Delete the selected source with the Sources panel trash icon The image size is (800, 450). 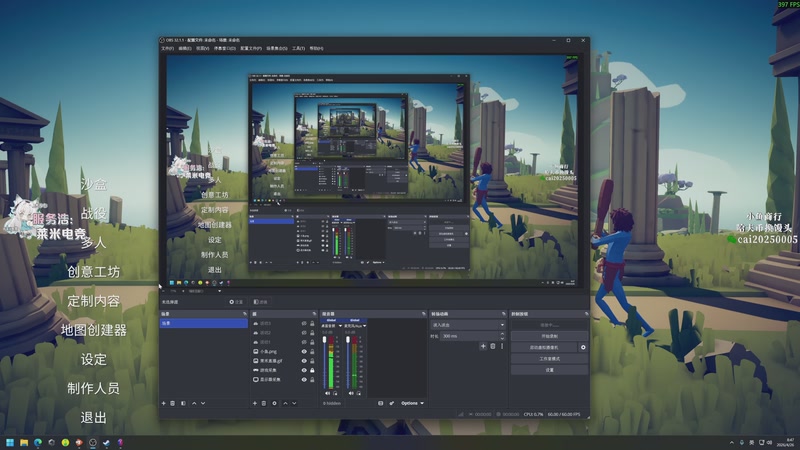pyautogui.click(x=264, y=403)
